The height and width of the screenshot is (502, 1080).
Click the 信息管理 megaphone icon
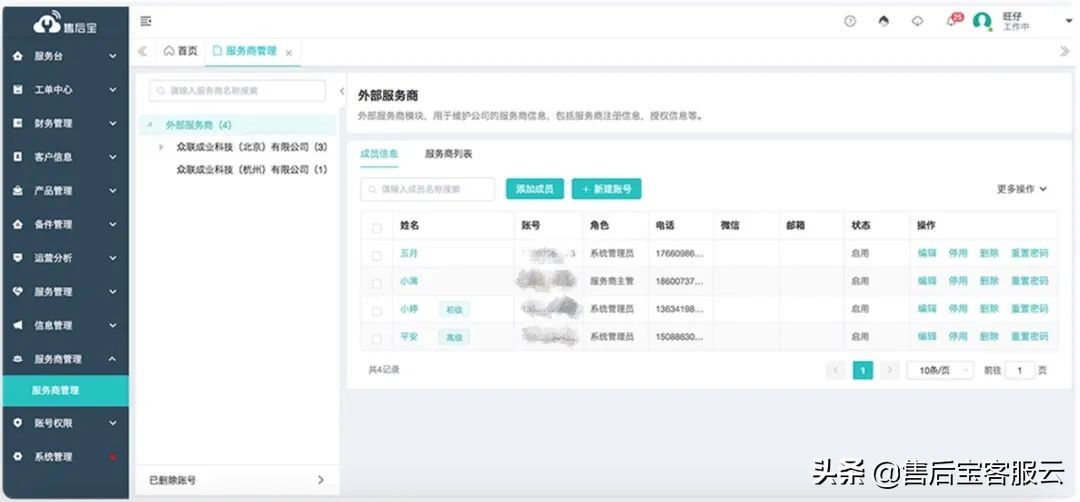pyautogui.click(x=18, y=325)
